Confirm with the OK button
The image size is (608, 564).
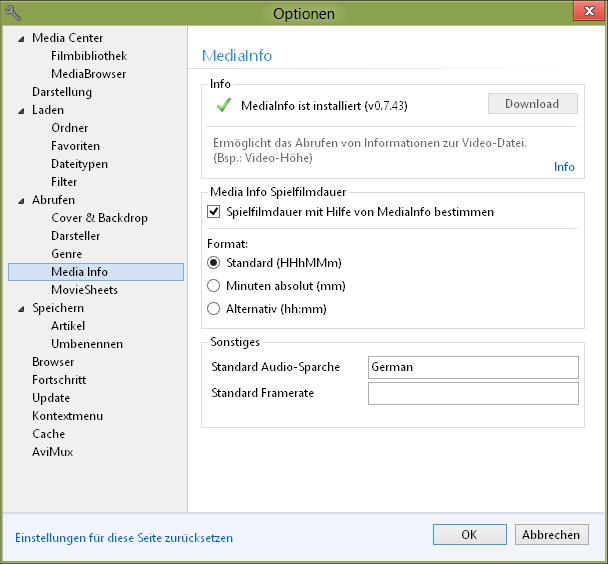tap(470, 535)
